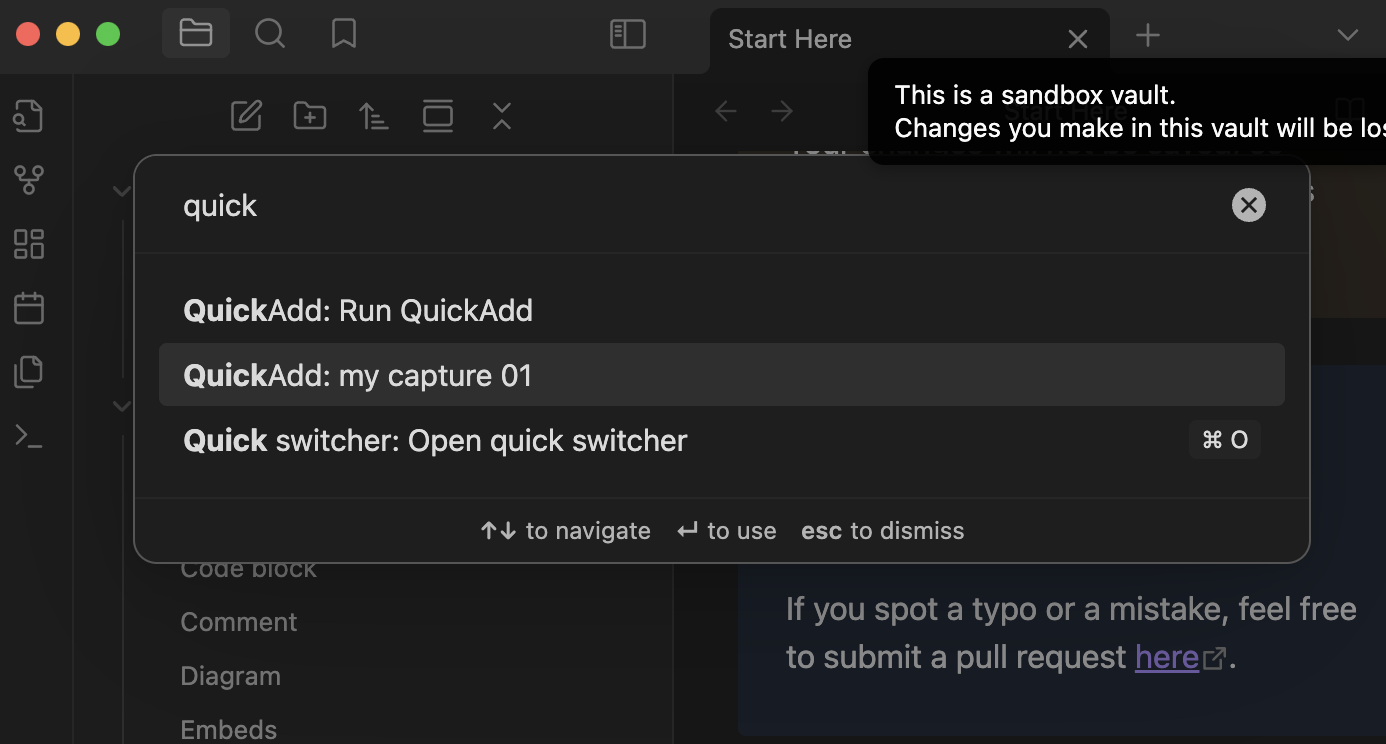Run the 'QuickAdd: my capture 01' command

721,375
